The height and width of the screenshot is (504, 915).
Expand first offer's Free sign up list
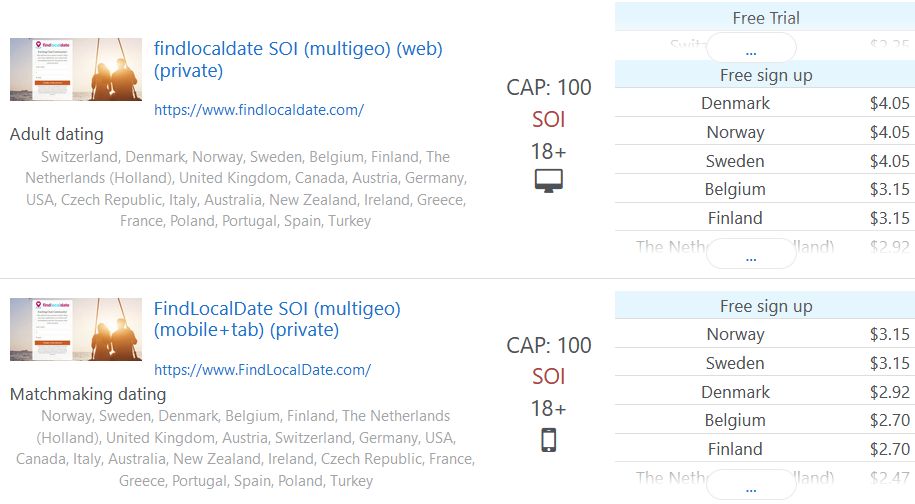pos(751,255)
